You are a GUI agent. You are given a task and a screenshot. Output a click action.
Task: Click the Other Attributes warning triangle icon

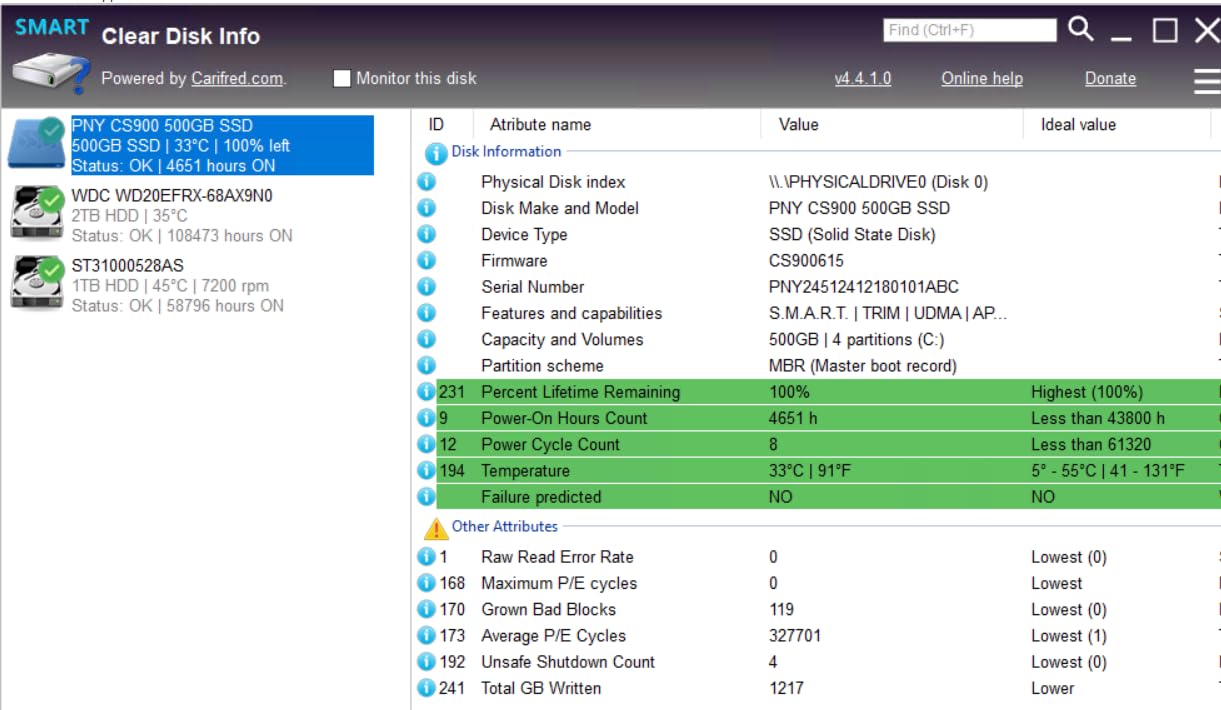coord(436,528)
